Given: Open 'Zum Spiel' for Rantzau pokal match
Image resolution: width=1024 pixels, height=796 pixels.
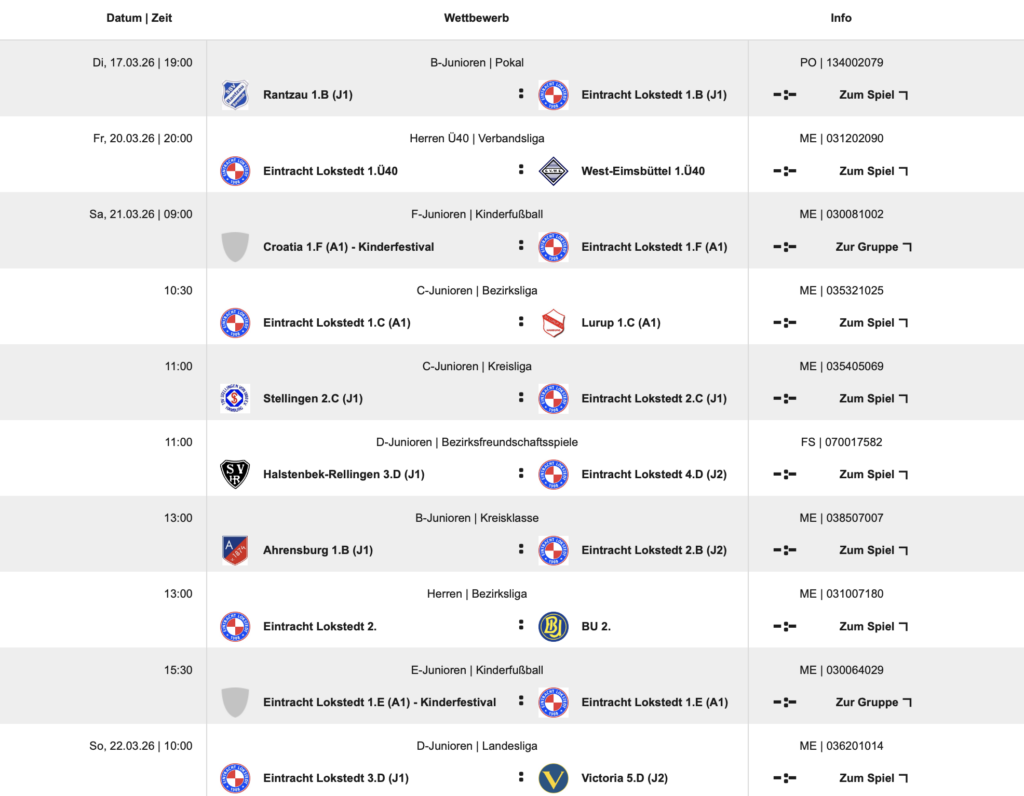Looking at the screenshot, I should click(x=873, y=95).
